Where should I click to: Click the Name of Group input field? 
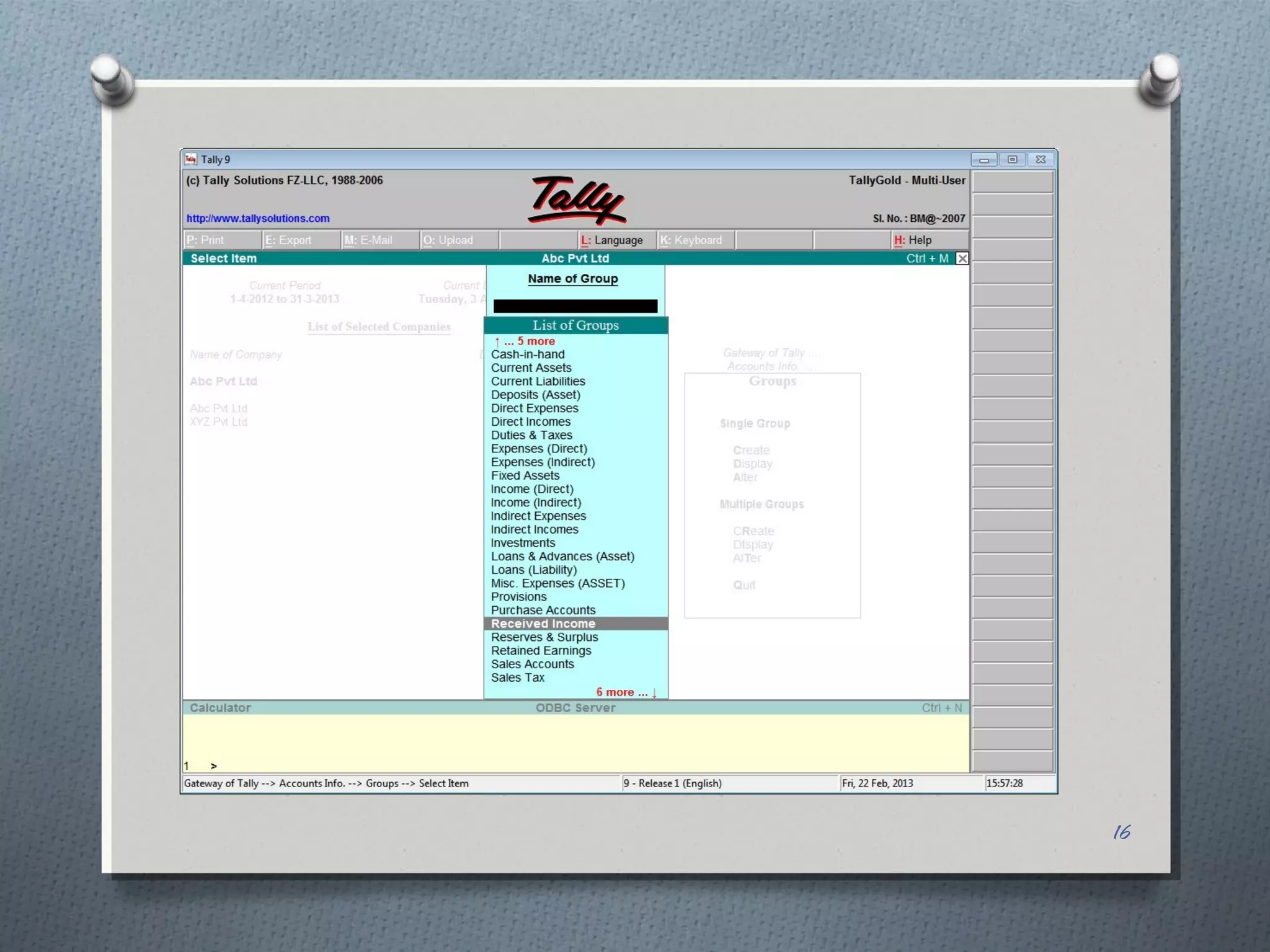575,306
